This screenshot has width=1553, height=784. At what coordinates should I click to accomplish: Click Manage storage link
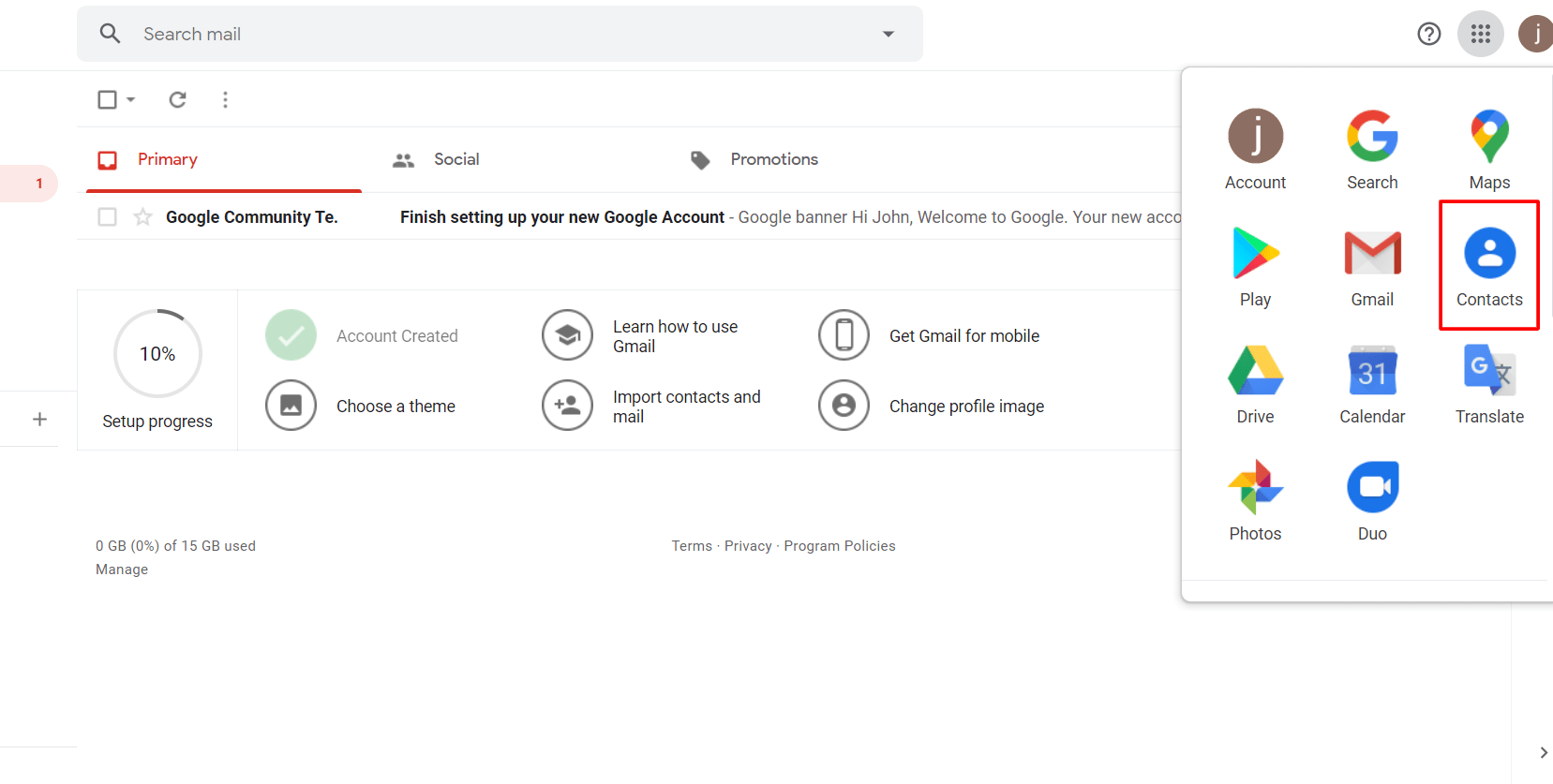coord(122,570)
